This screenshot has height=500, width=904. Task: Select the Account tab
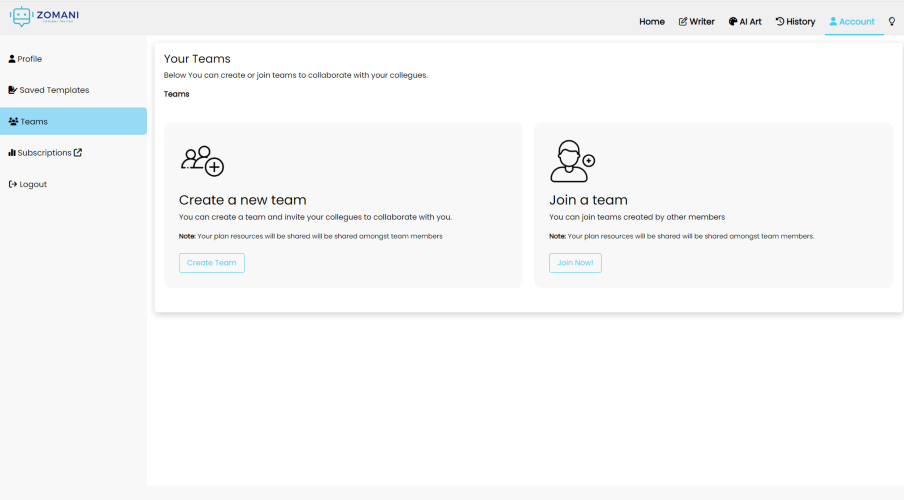pyautogui.click(x=852, y=21)
